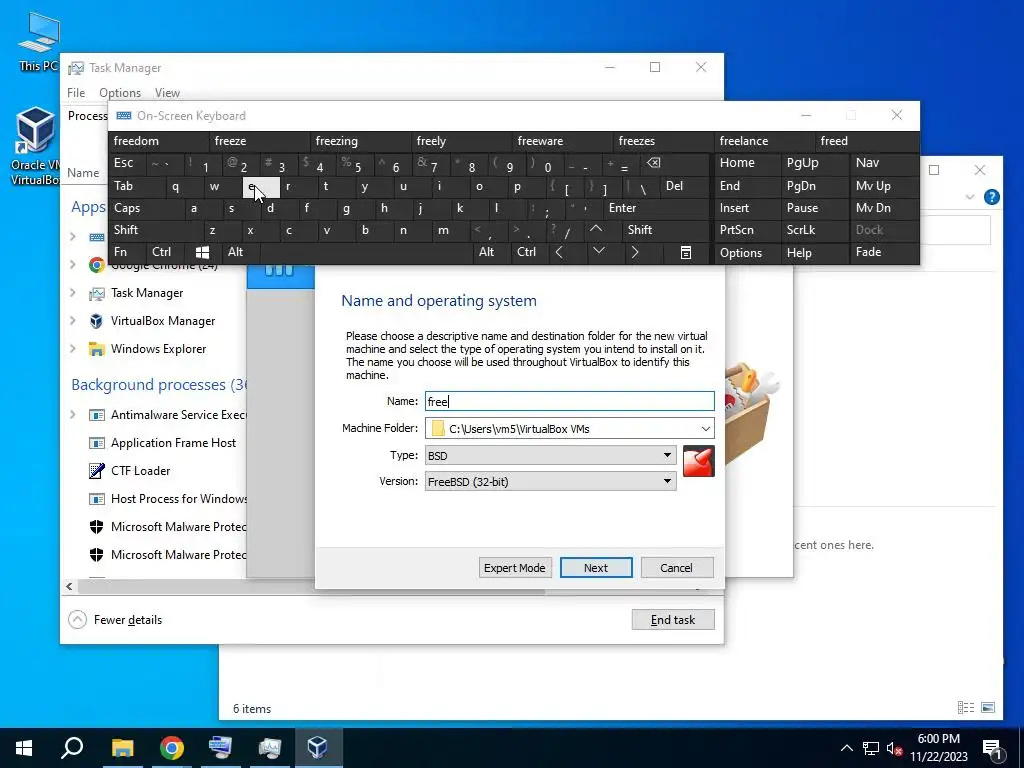
Task: Open the Type dropdown showing BSD
Action: [551, 455]
